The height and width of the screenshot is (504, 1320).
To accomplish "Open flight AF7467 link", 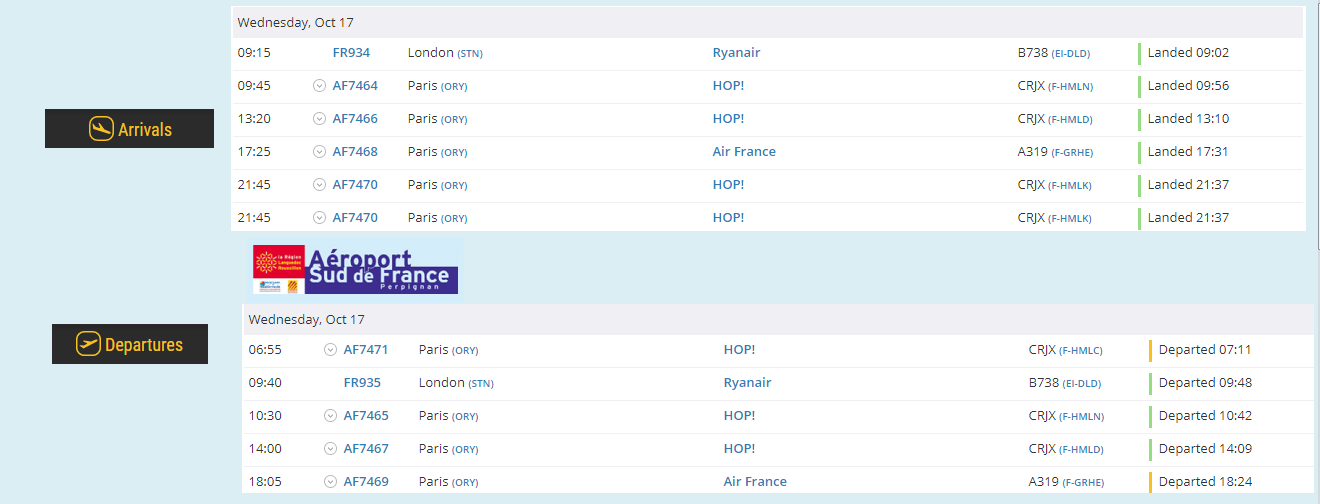I will [x=366, y=449].
